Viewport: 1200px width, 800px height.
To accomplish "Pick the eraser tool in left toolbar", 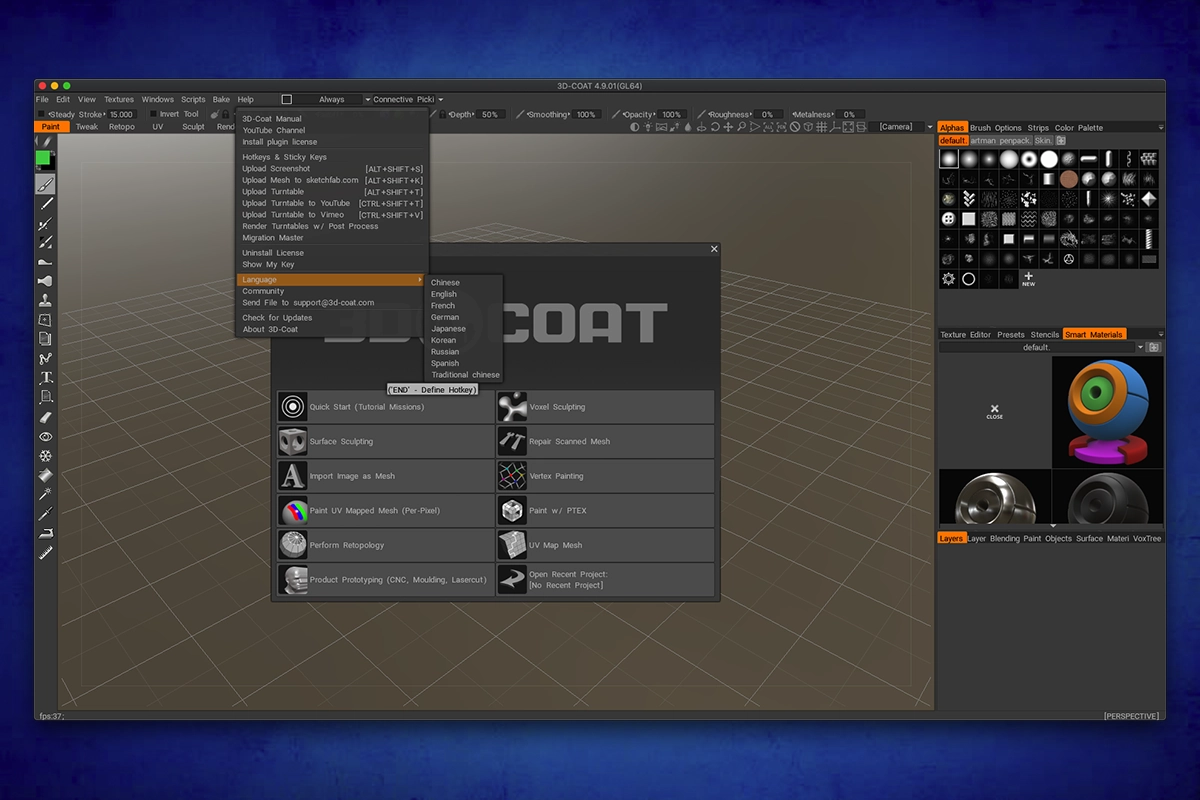I will (45, 417).
